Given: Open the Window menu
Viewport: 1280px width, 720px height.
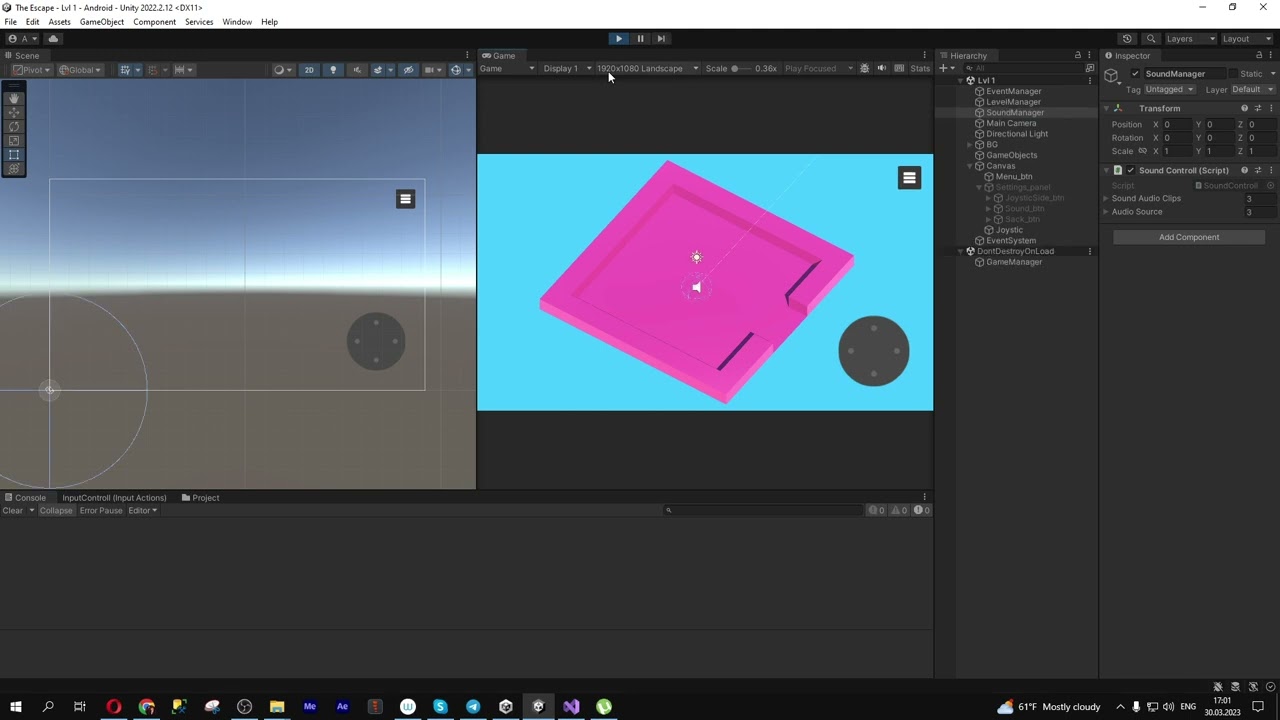Looking at the screenshot, I should point(237,22).
